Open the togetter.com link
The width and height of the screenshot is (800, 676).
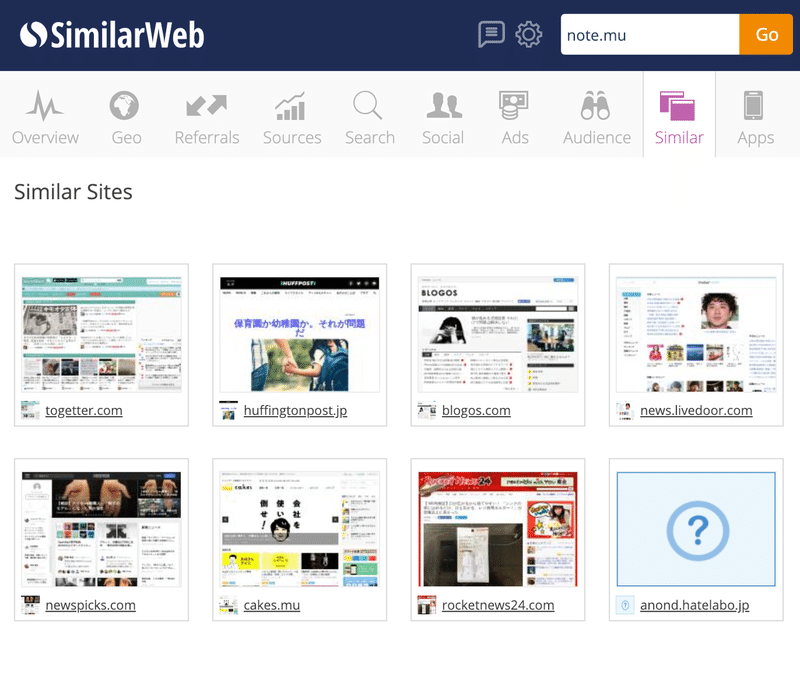click(x=84, y=410)
